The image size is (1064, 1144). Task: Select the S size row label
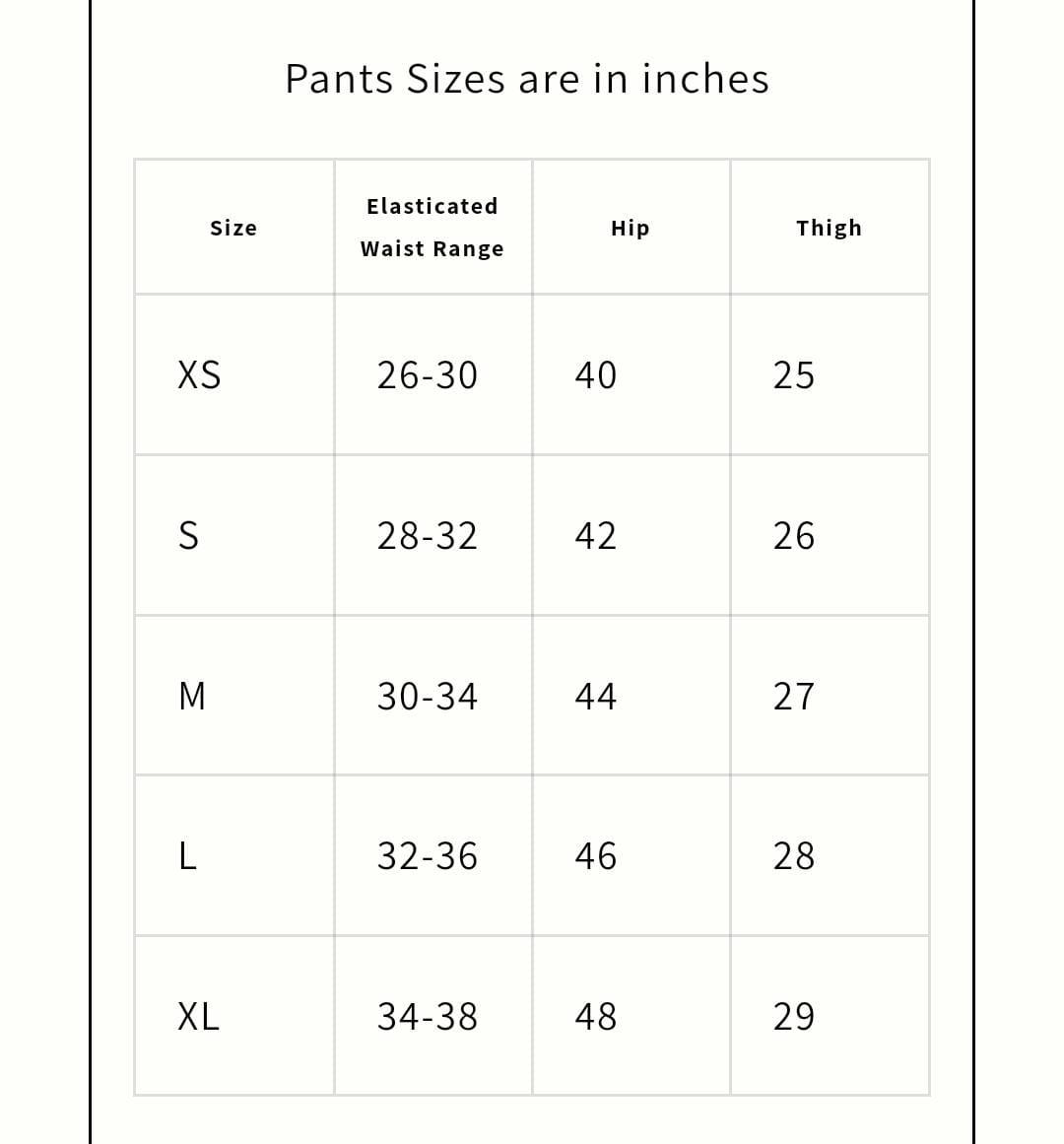(x=188, y=536)
